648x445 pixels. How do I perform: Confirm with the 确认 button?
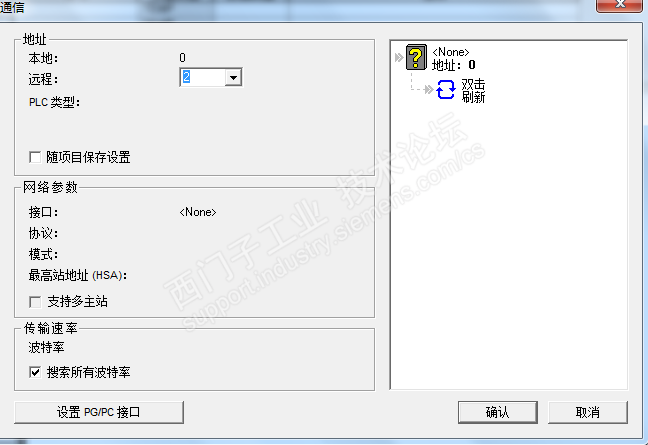click(x=498, y=412)
